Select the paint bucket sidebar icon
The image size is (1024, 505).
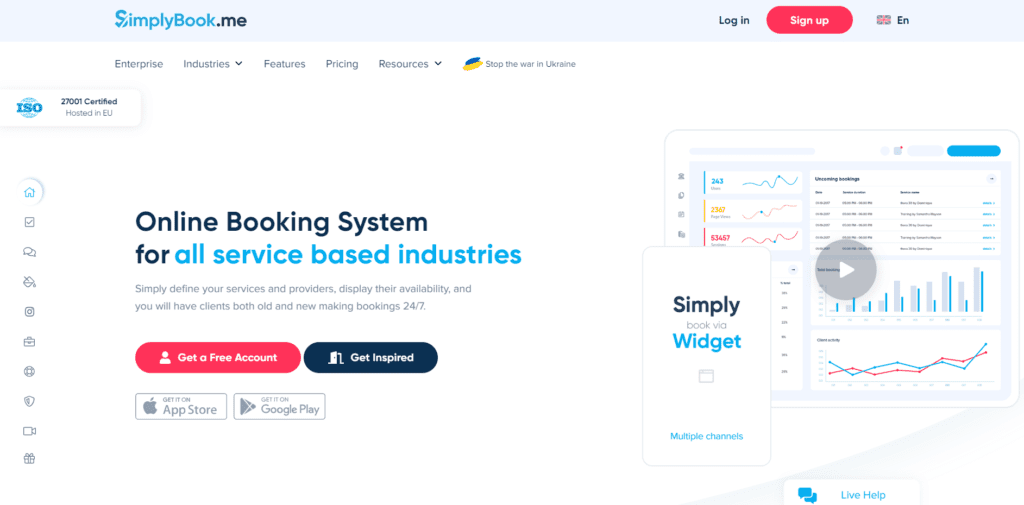[x=29, y=282]
